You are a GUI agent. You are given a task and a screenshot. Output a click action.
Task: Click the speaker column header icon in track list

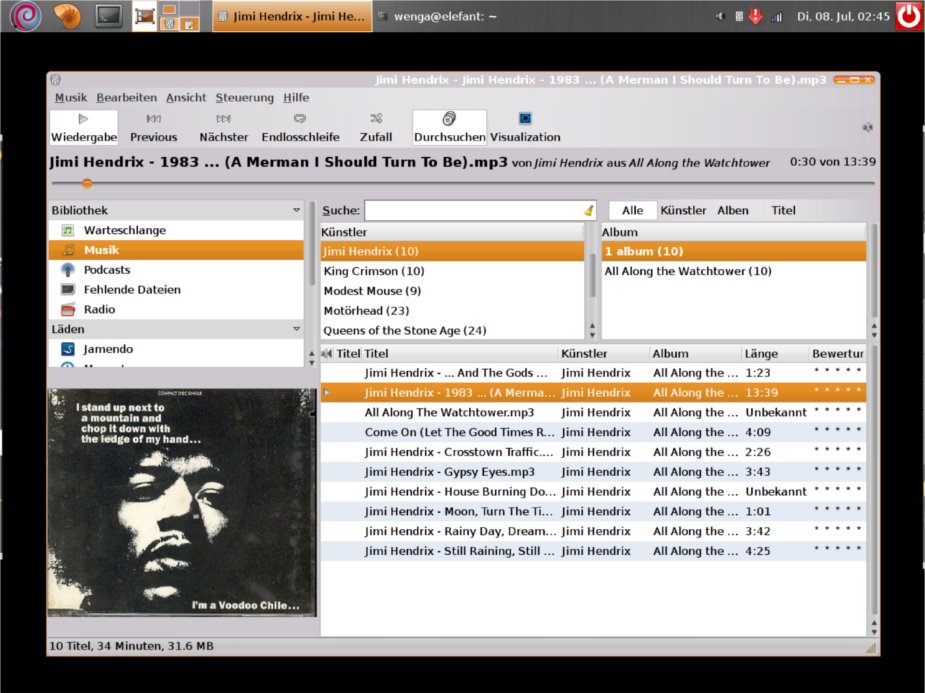coord(326,353)
